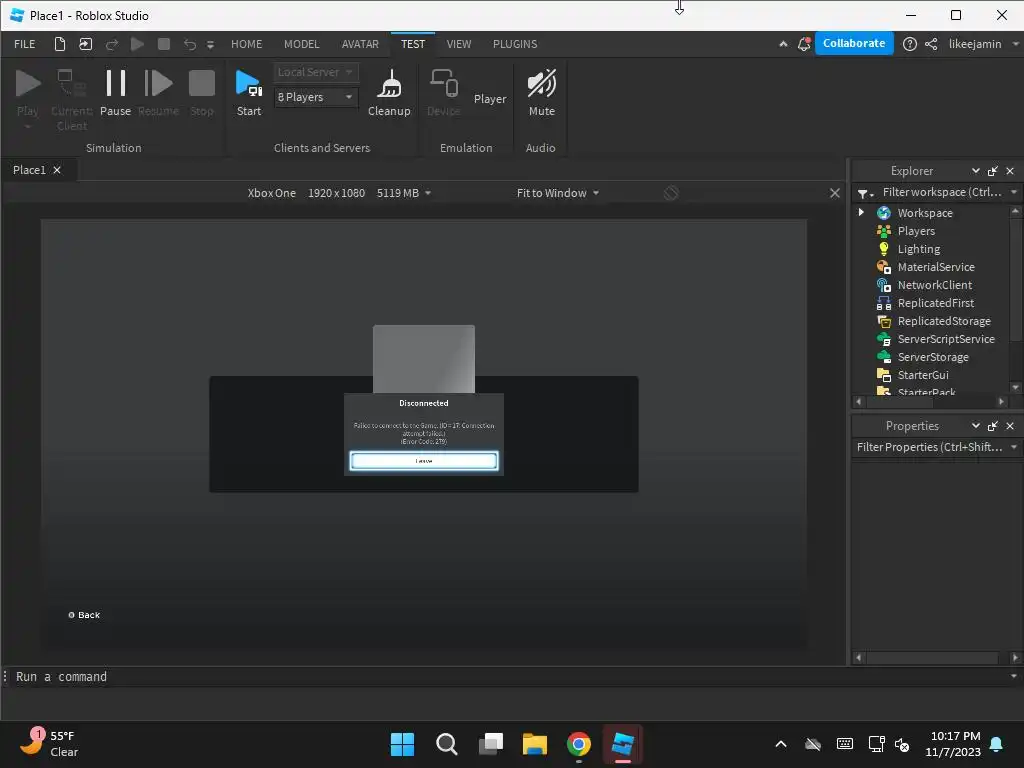Switch to the MODEL tab
Screen dimensions: 1024x768
tap(301, 44)
